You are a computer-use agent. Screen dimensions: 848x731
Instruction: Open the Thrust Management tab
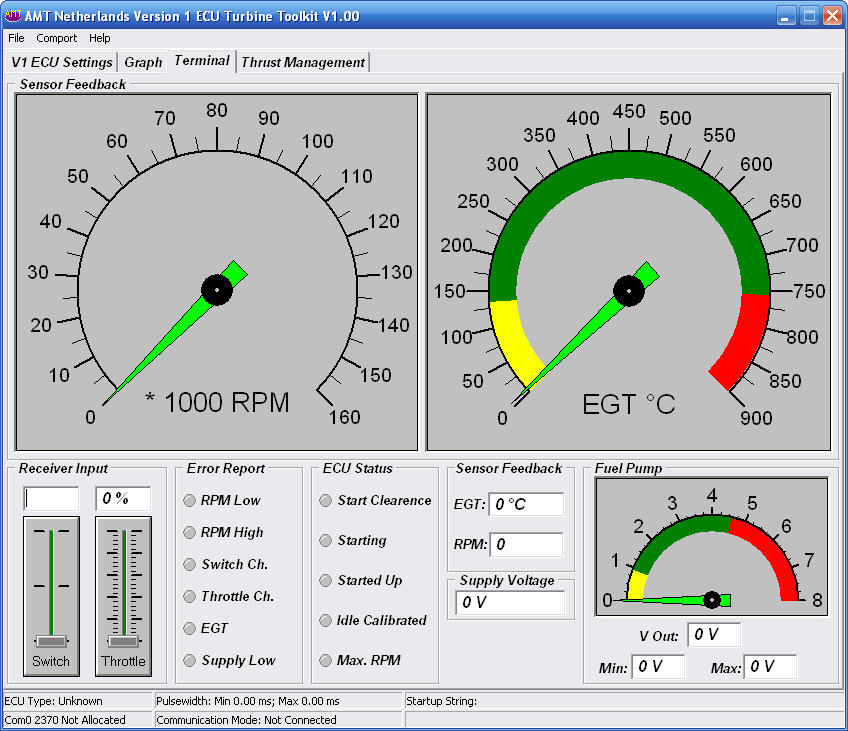click(x=303, y=62)
